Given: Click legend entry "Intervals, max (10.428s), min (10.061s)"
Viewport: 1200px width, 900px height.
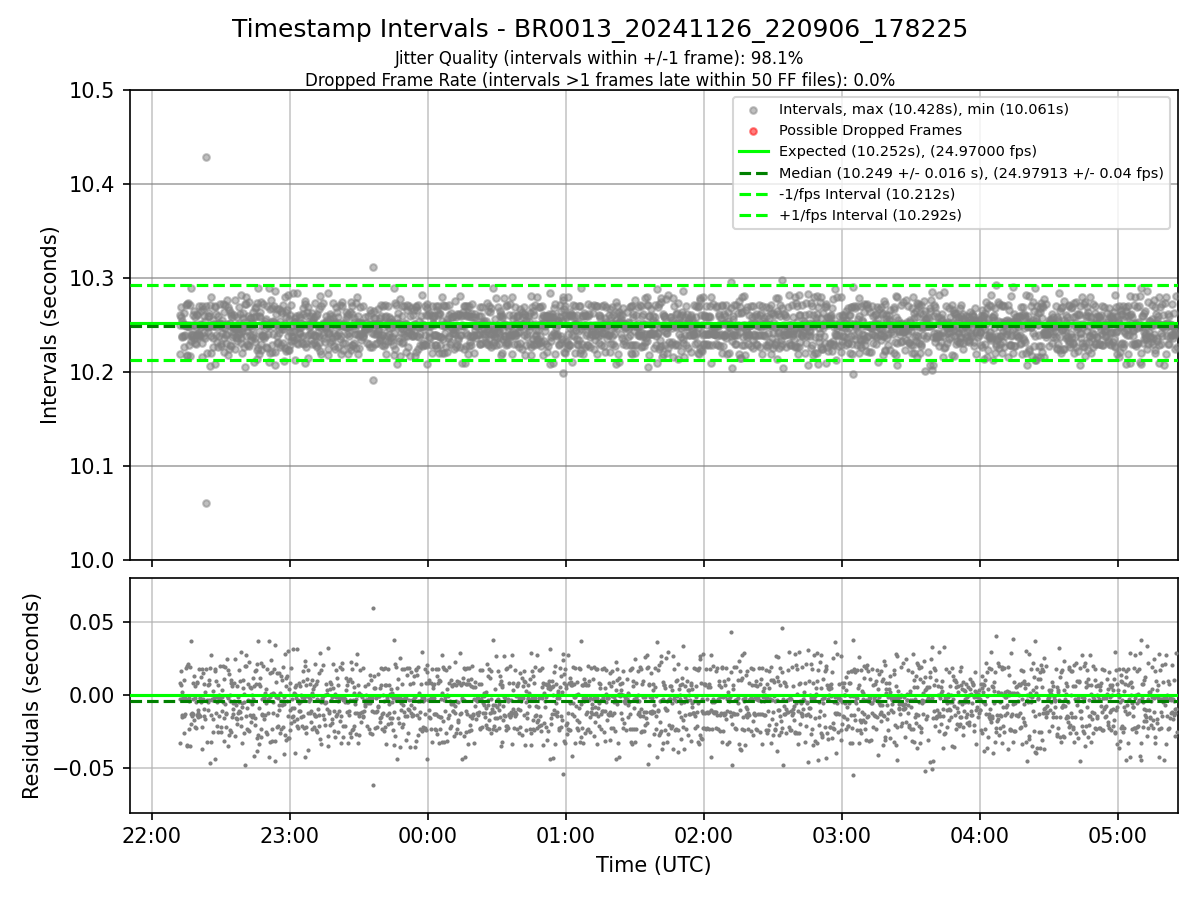Looking at the screenshot, I should coord(924,109).
